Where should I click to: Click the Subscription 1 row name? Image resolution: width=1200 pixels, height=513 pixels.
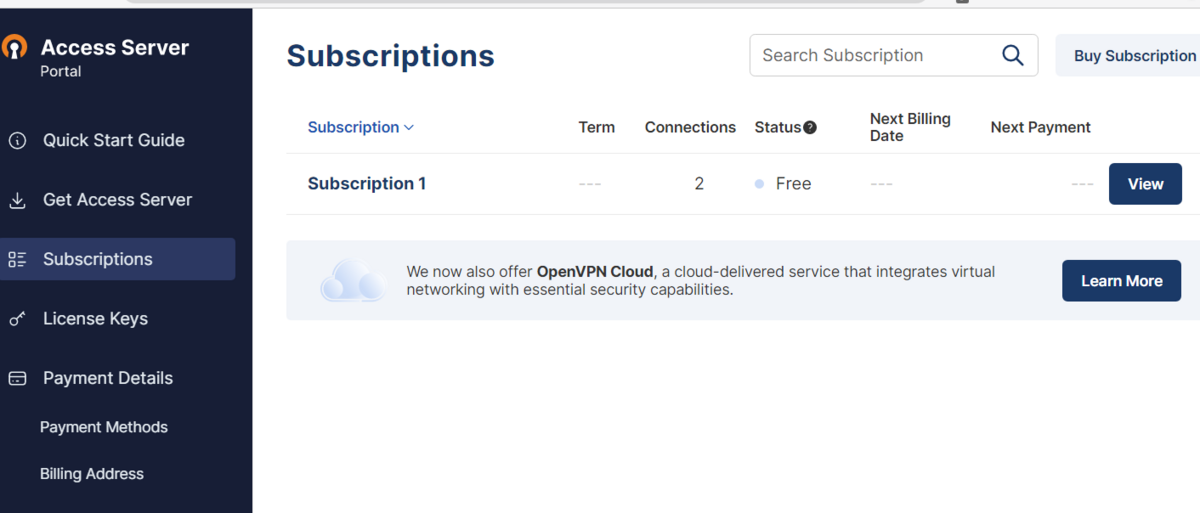pos(367,184)
